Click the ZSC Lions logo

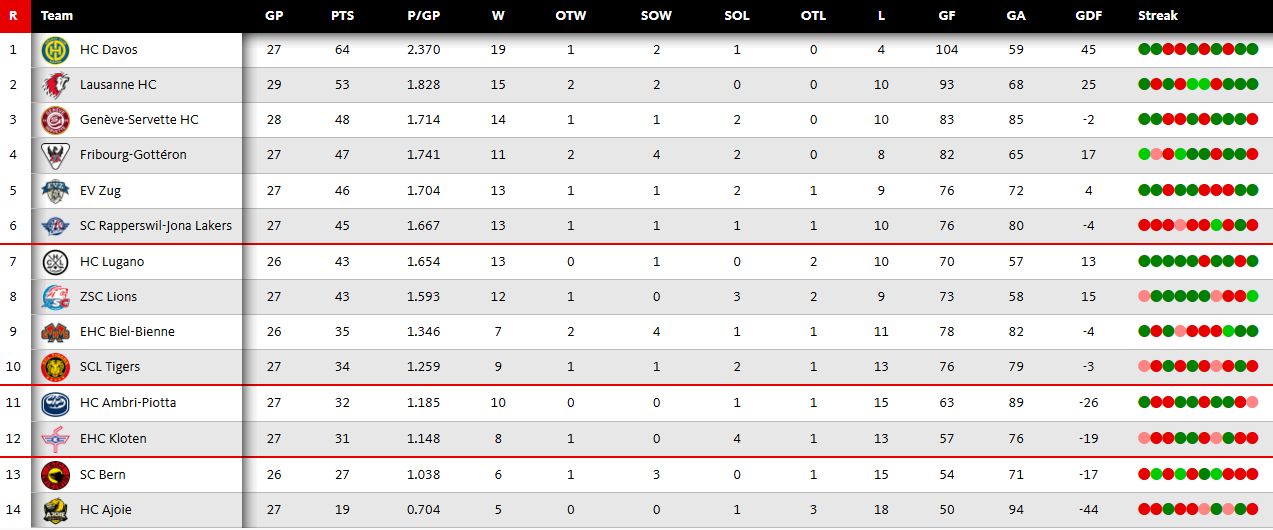point(54,297)
